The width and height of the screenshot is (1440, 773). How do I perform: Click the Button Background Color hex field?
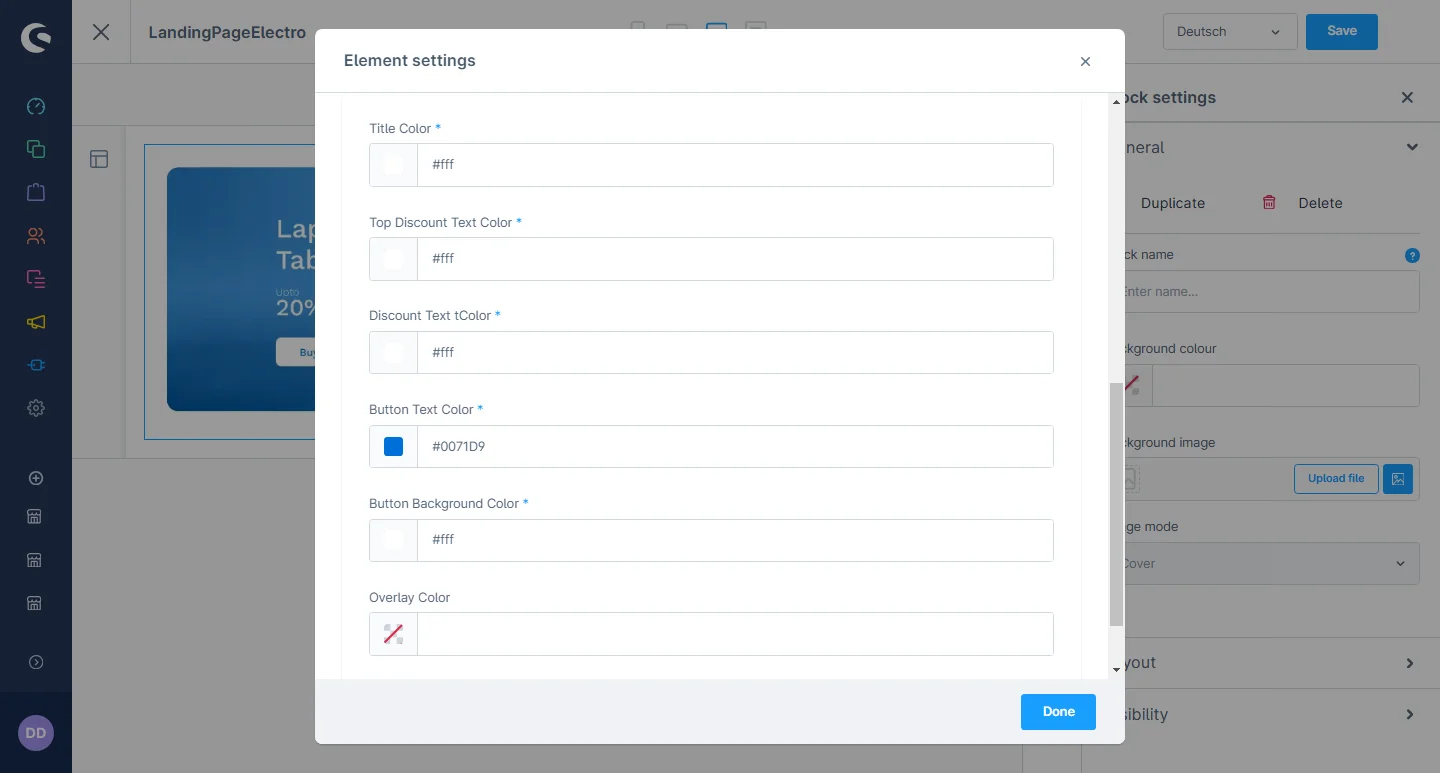[734, 540]
